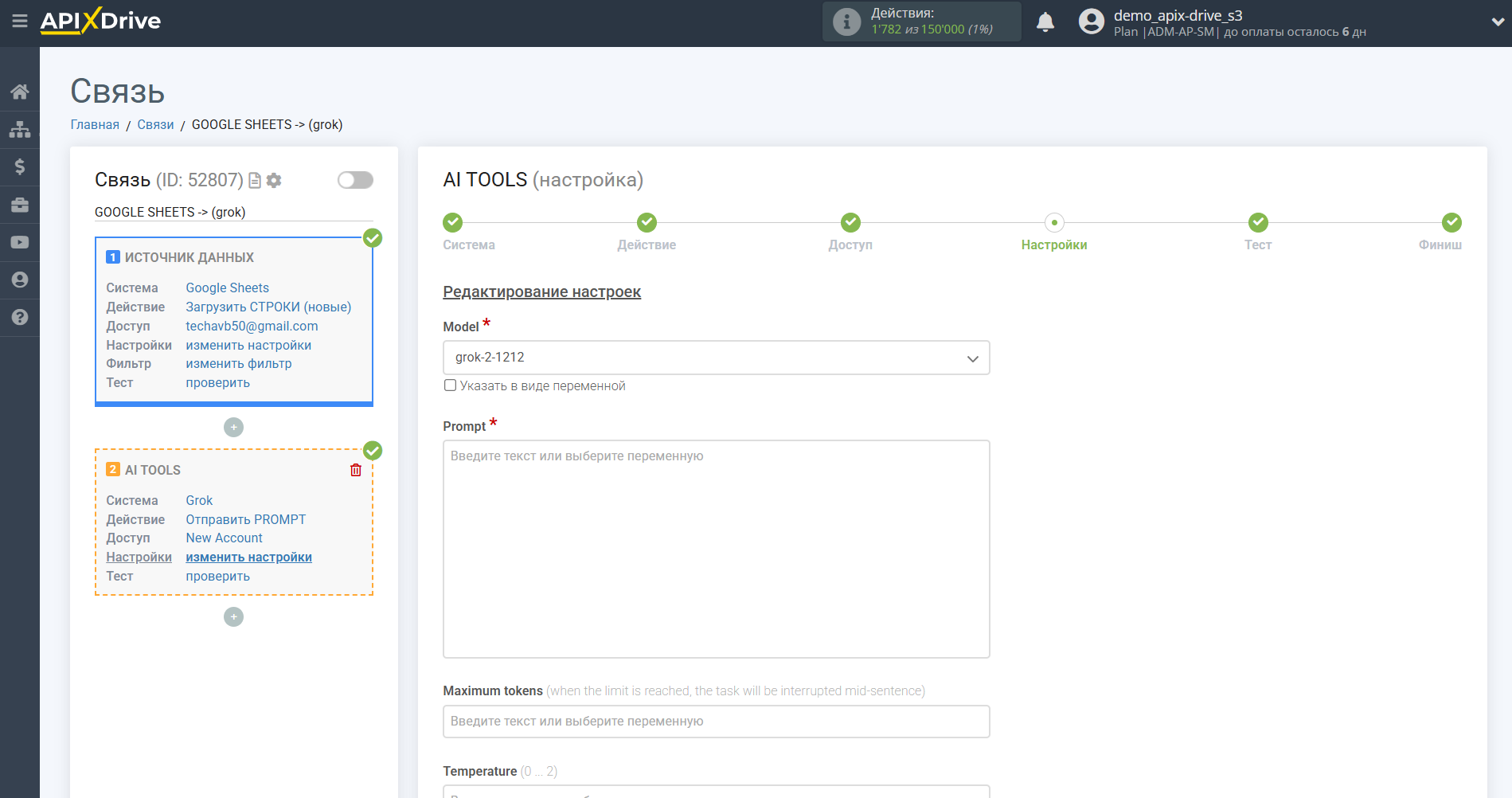Delete AI TOOLS block with trash icon
Viewport: 1512px width, 798px height.
coord(356,470)
